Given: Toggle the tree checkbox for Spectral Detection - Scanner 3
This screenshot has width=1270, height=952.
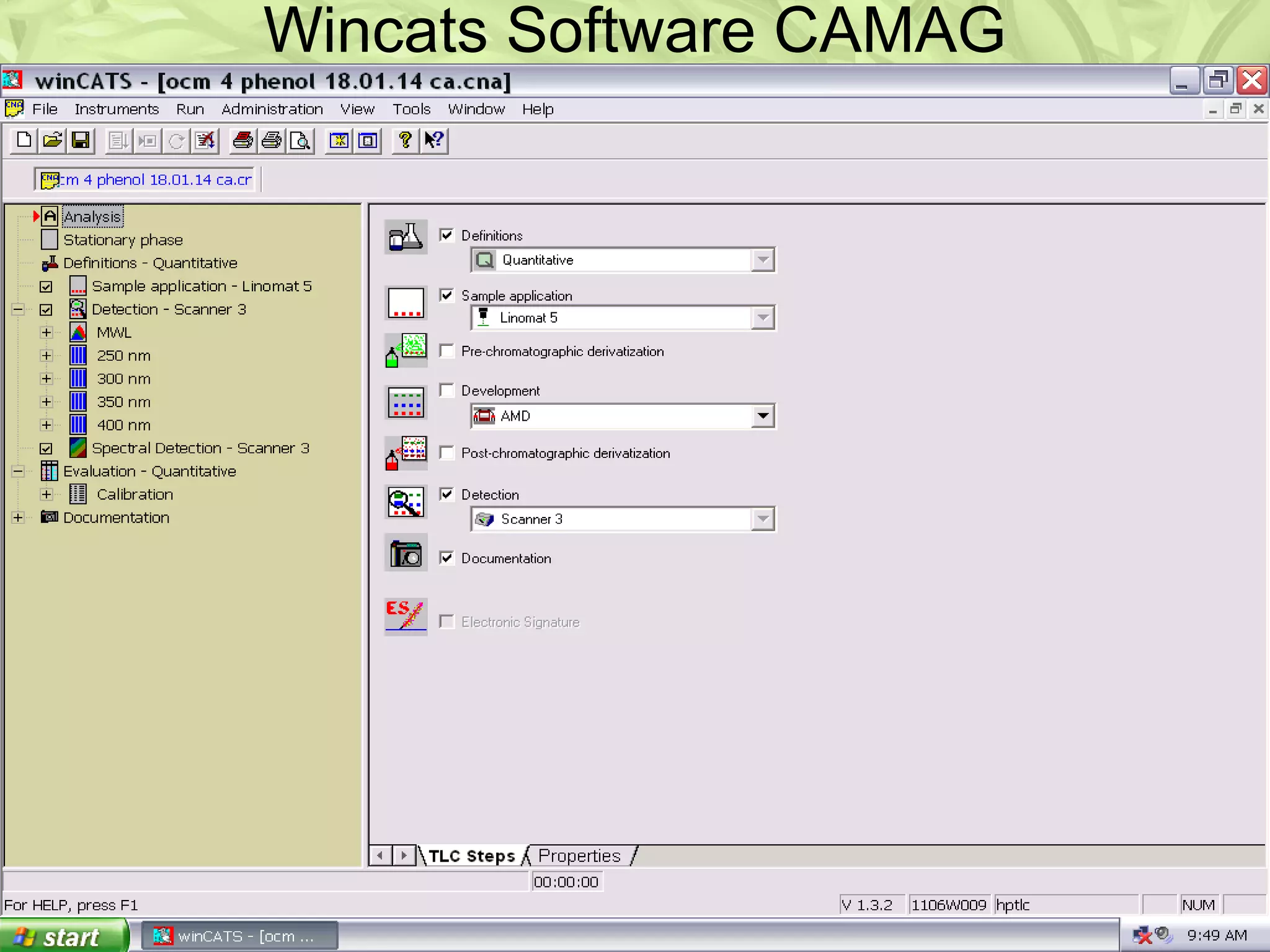Looking at the screenshot, I should tap(46, 449).
